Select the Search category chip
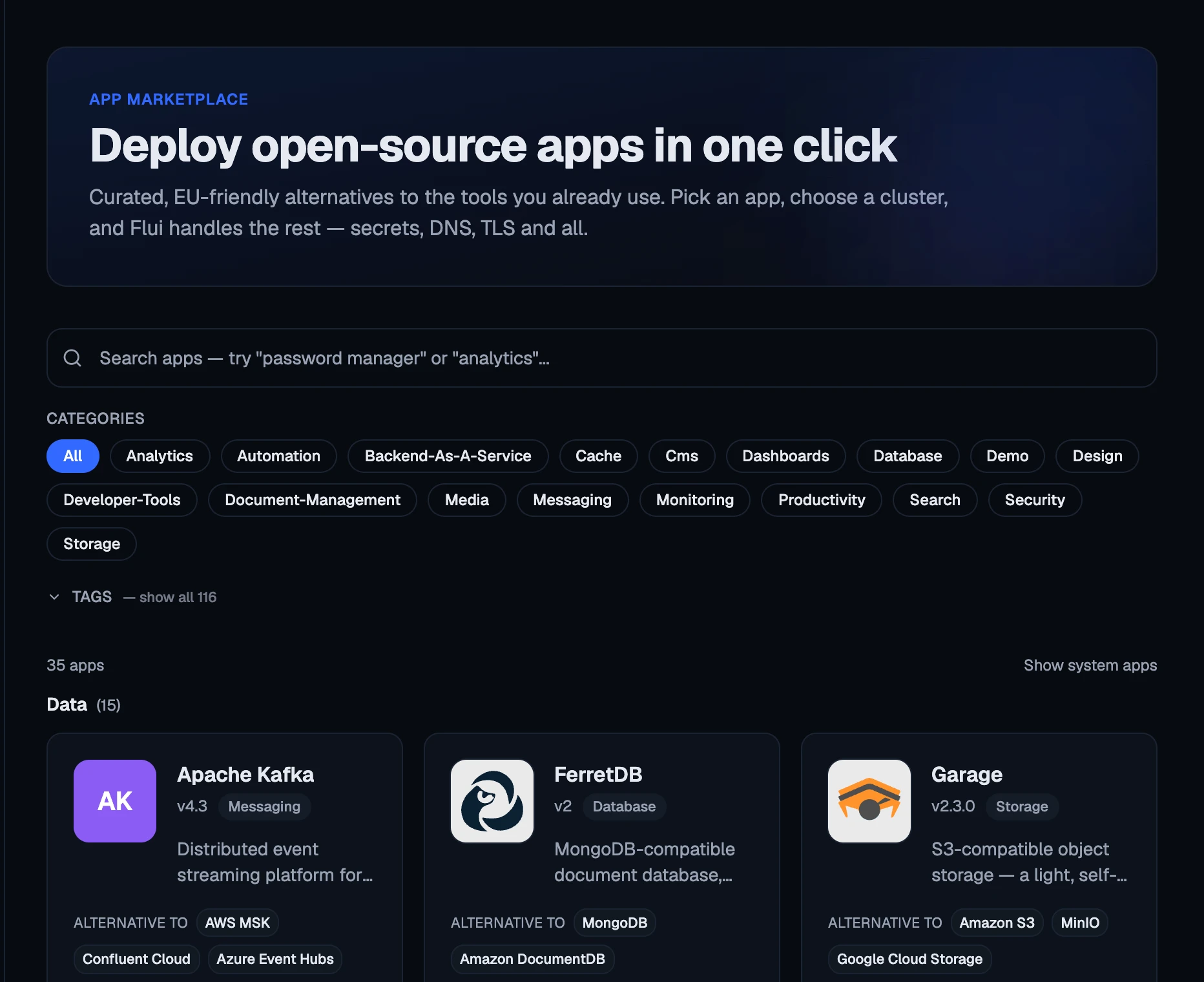 click(x=935, y=500)
